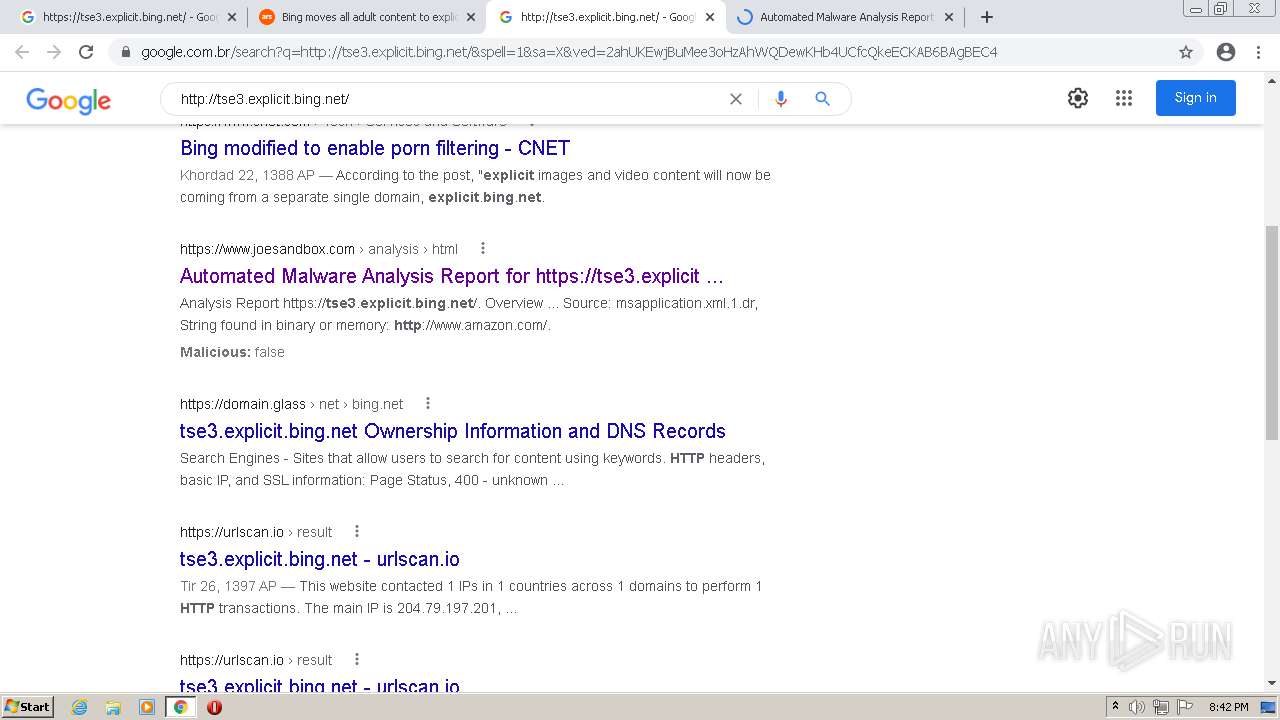Image resolution: width=1280 pixels, height=720 pixels.
Task: Open the Google logo home link
Action: point(68,100)
